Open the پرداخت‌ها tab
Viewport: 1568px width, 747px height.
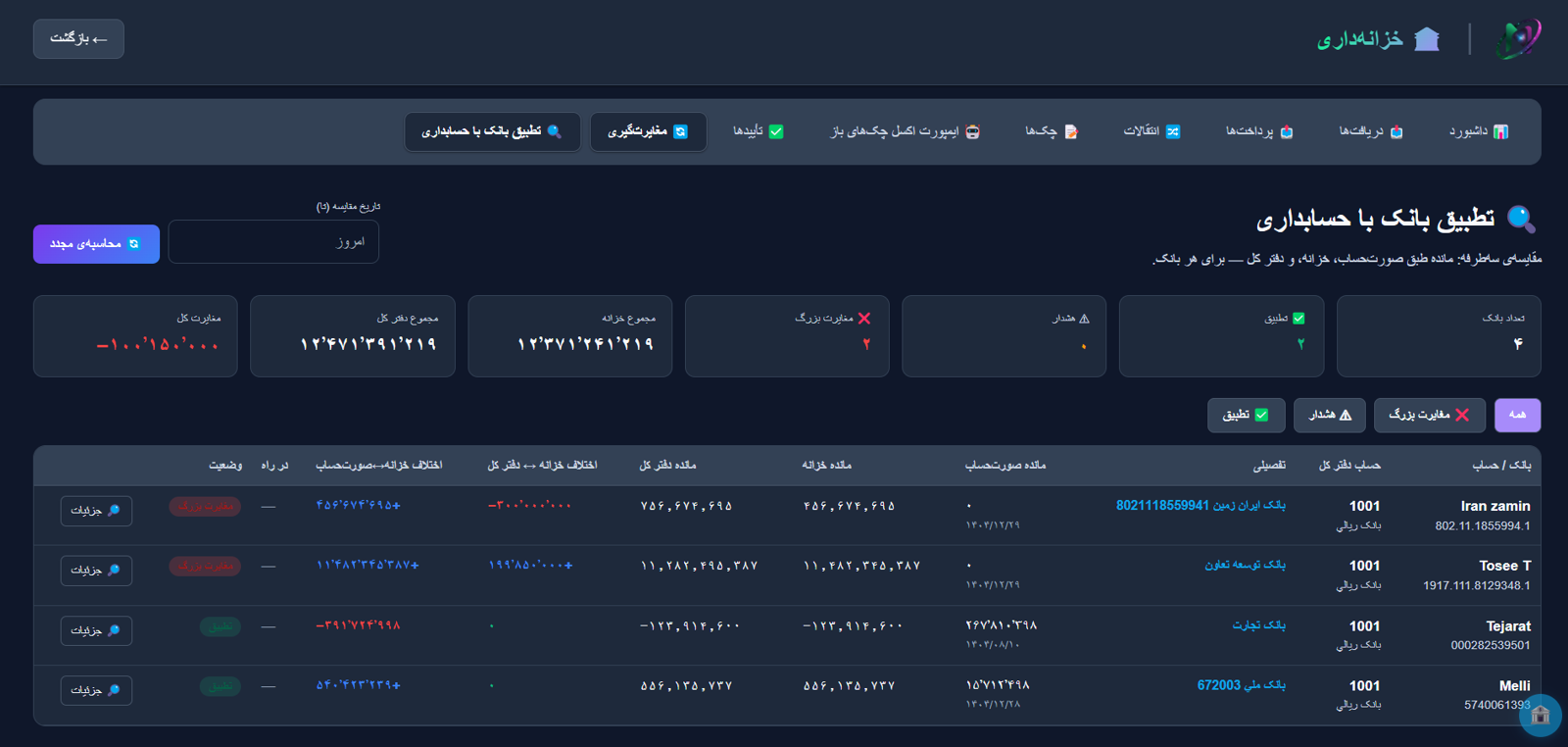(x=1259, y=131)
